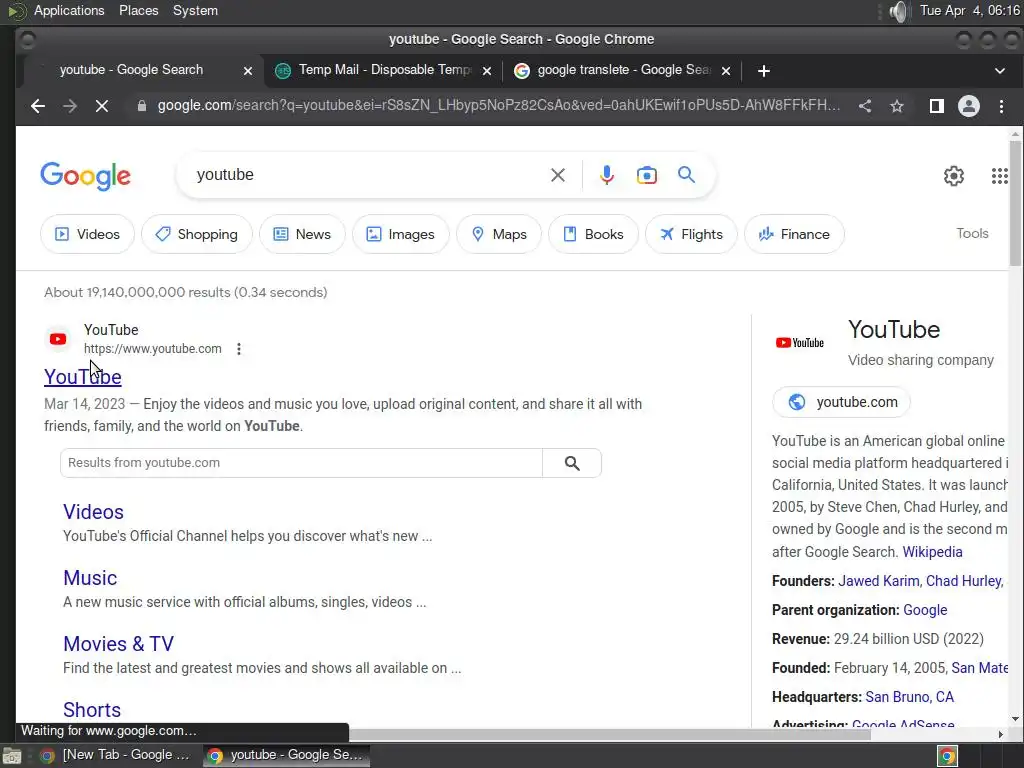Close the google translete tab
The image size is (1024, 768).
click(x=726, y=71)
